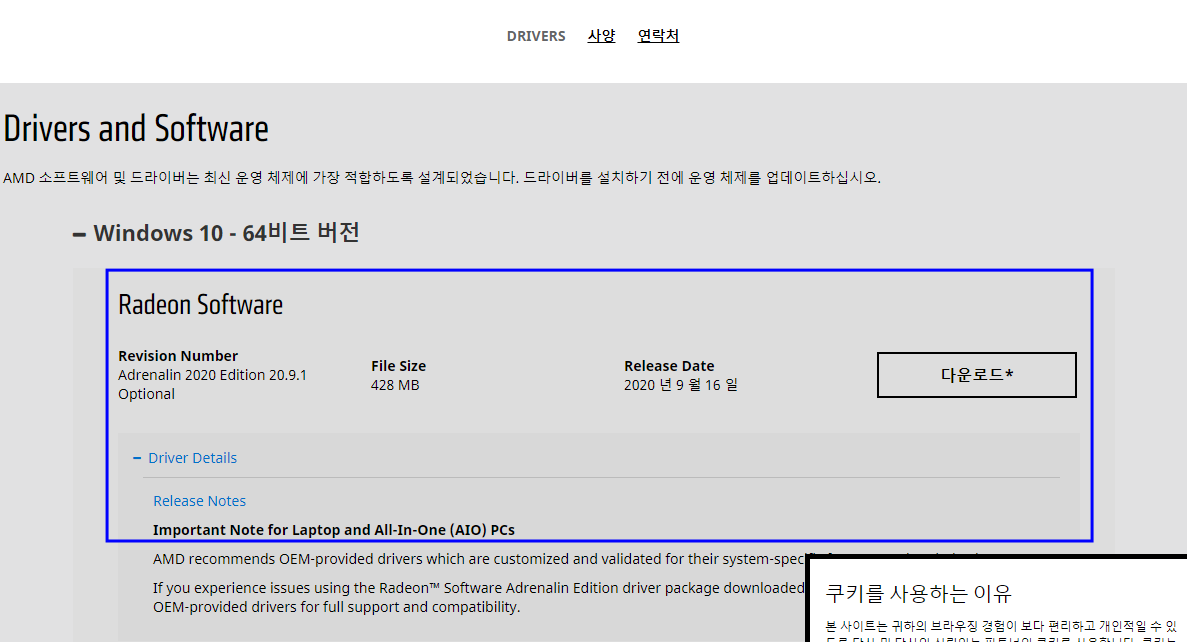Collapse the Driver Details section
The image size is (1187, 642).
click(x=185, y=458)
